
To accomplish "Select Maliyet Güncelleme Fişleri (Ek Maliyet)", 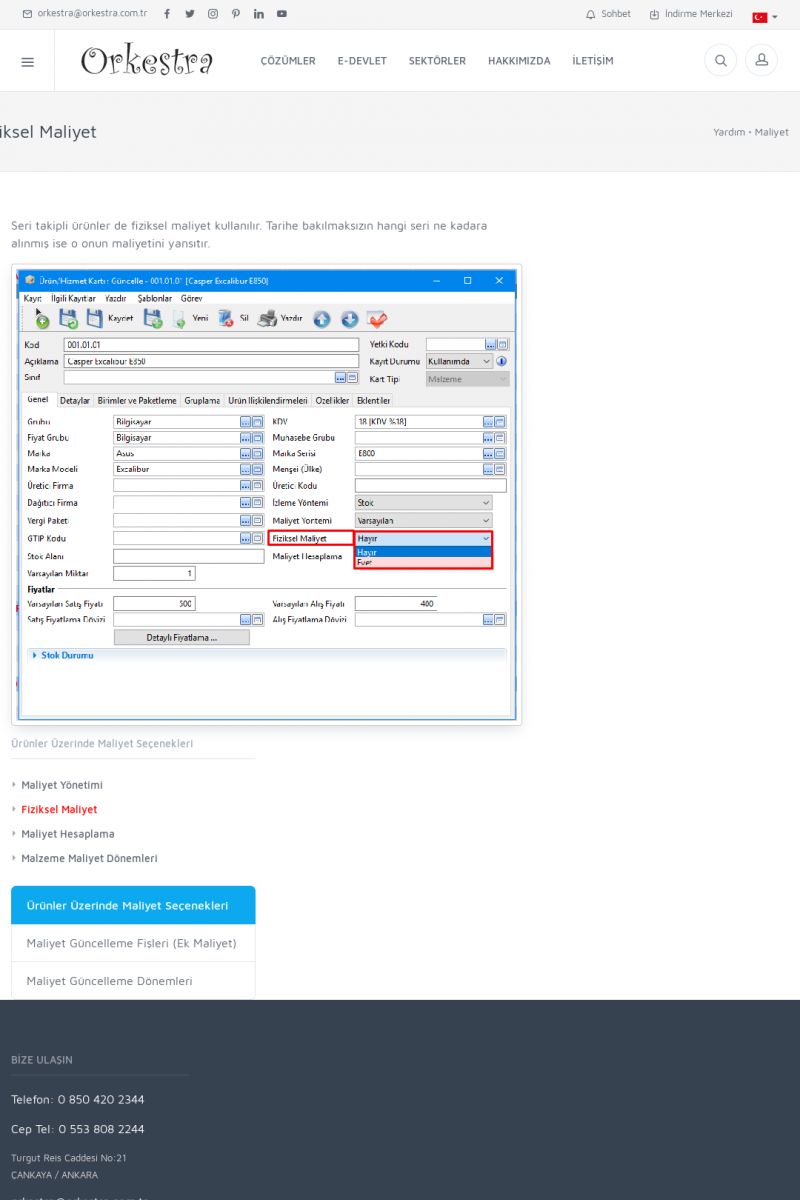I will coord(132,943).
